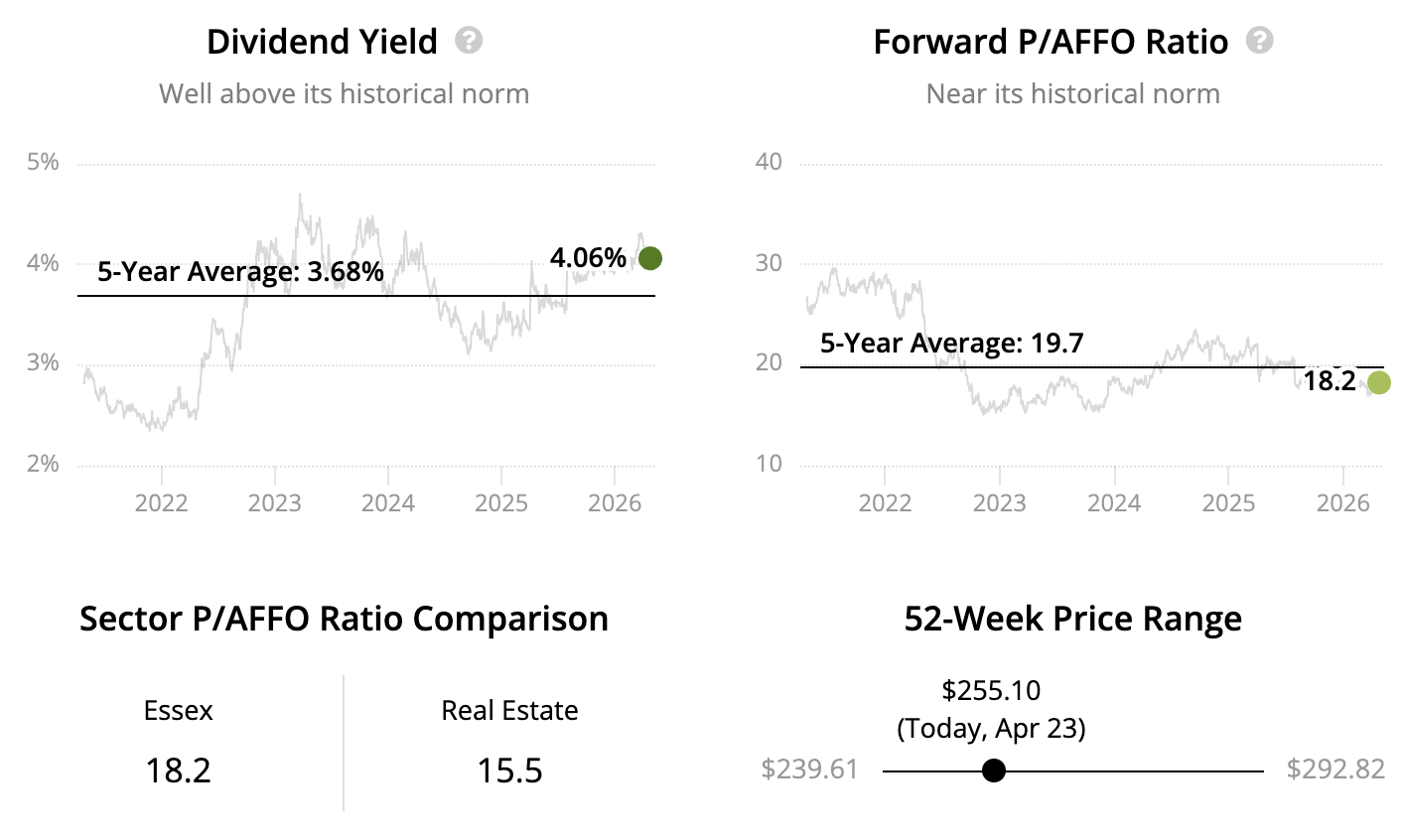Click the black 52-week price range marker

coord(993,770)
